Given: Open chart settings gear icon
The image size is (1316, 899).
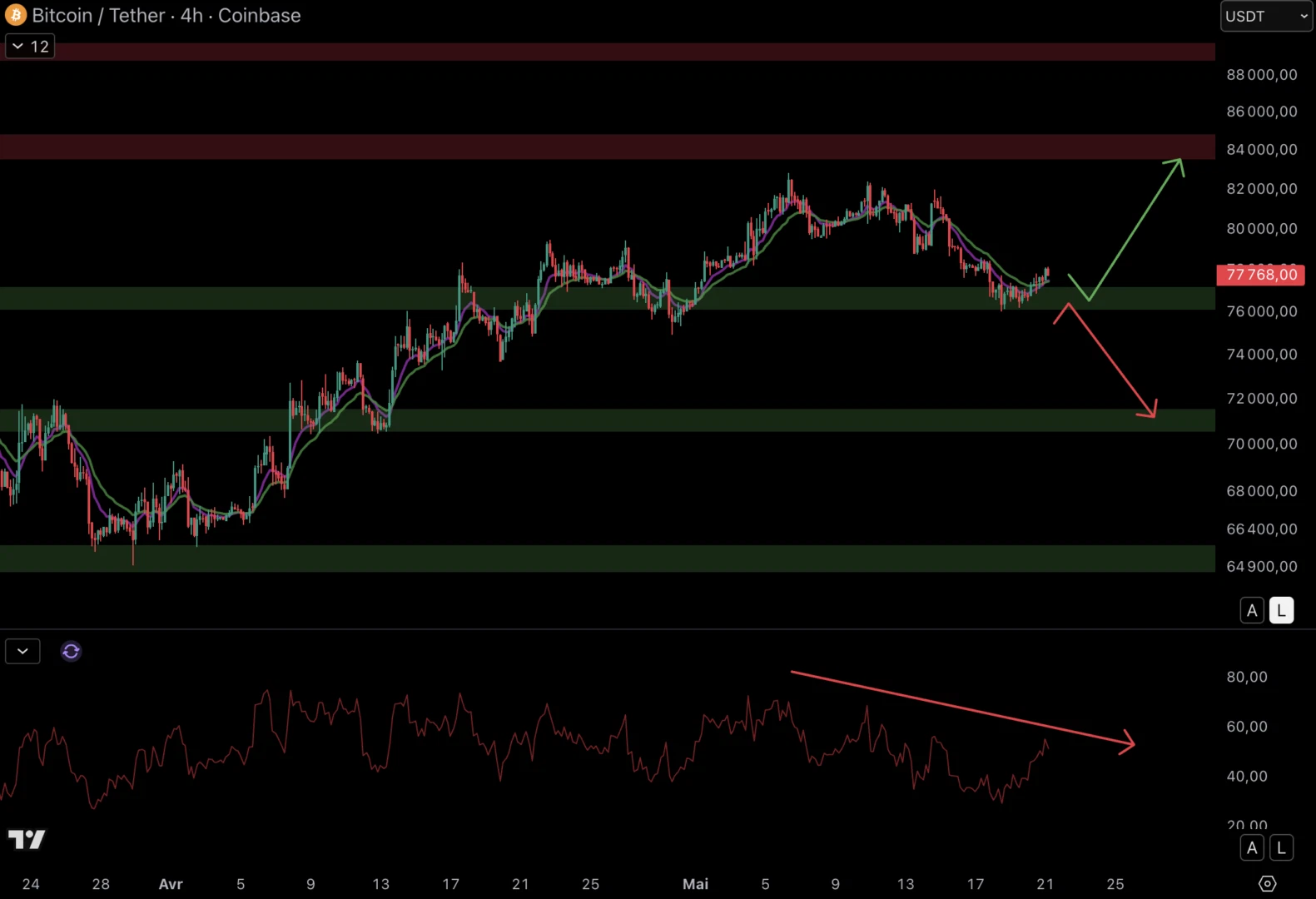Looking at the screenshot, I should 1267,883.
